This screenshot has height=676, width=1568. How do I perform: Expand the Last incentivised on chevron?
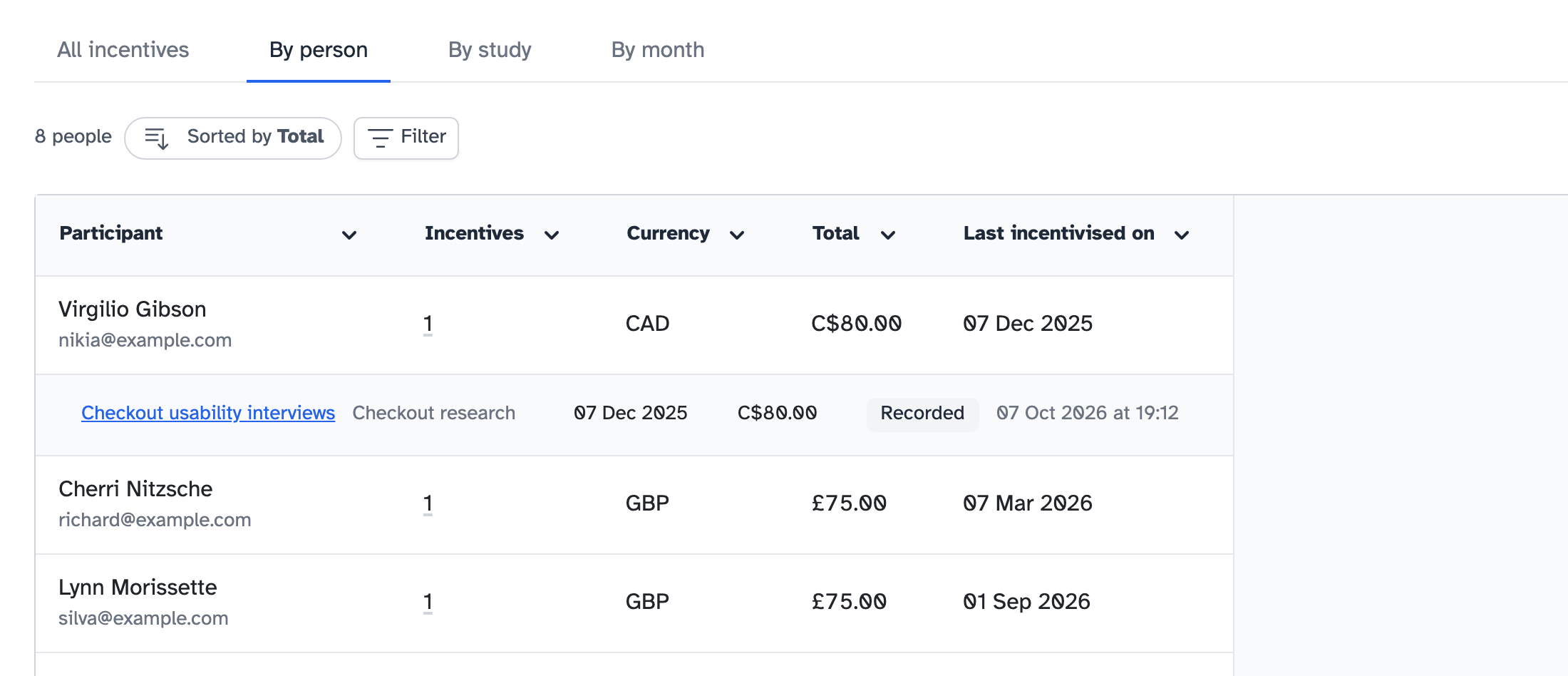pyautogui.click(x=1182, y=235)
